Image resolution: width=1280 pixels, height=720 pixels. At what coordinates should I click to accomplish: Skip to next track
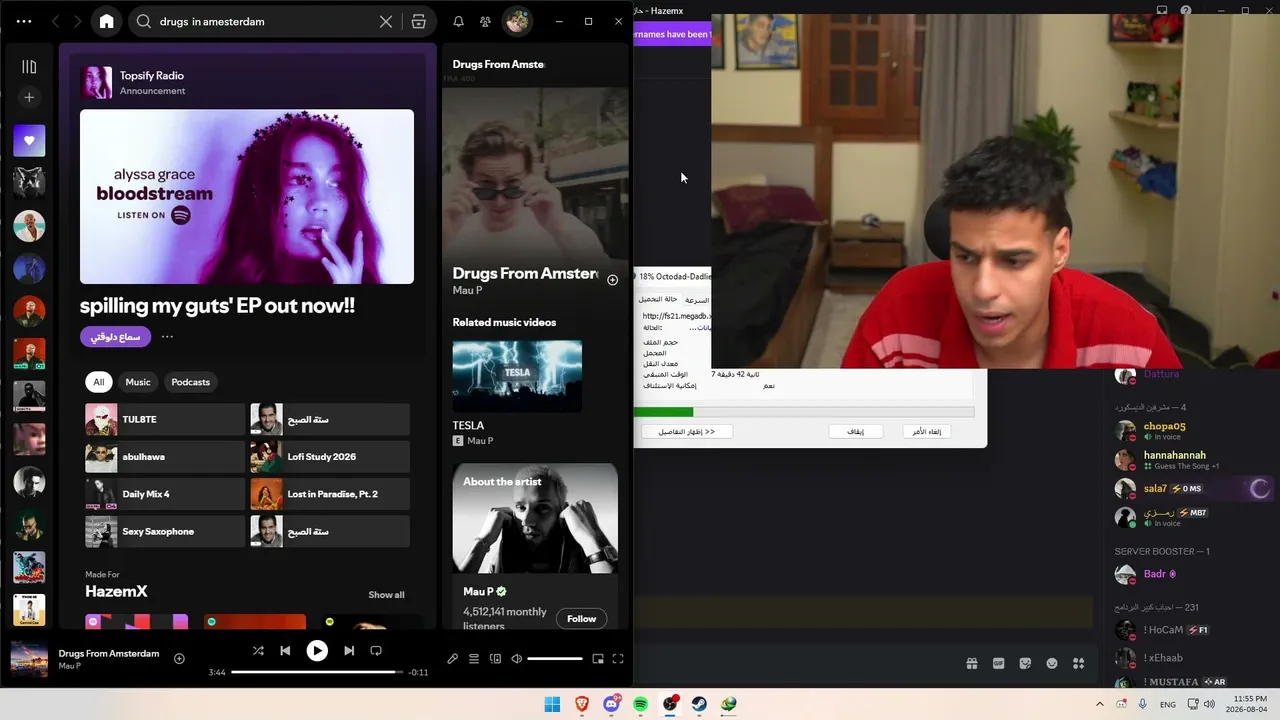349,651
